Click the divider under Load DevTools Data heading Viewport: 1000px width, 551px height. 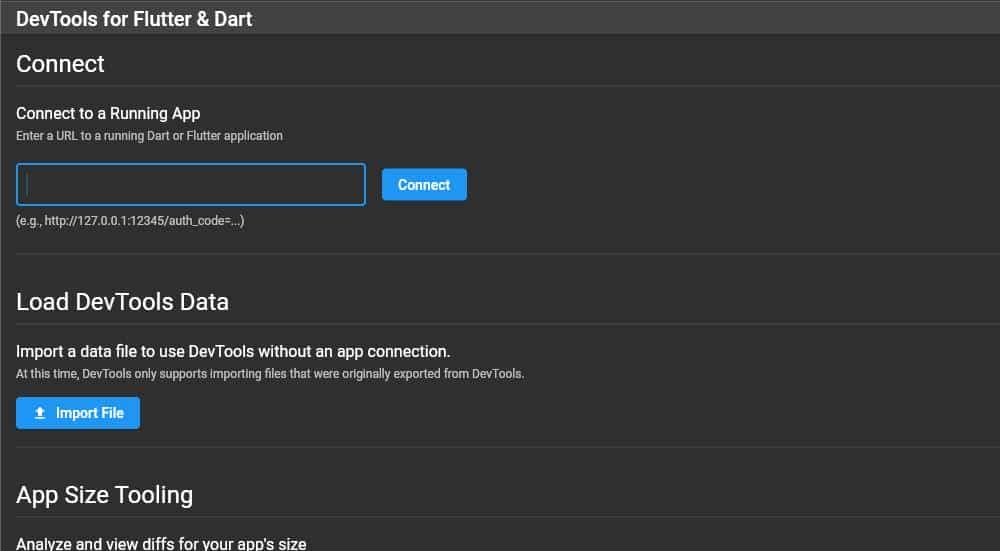pos(500,324)
